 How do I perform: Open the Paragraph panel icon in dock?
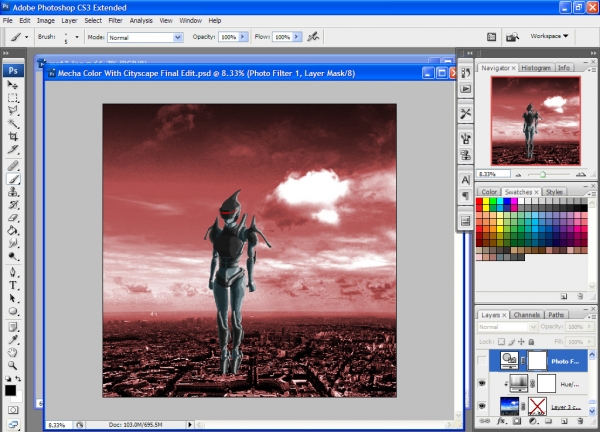[x=465, y=196]
